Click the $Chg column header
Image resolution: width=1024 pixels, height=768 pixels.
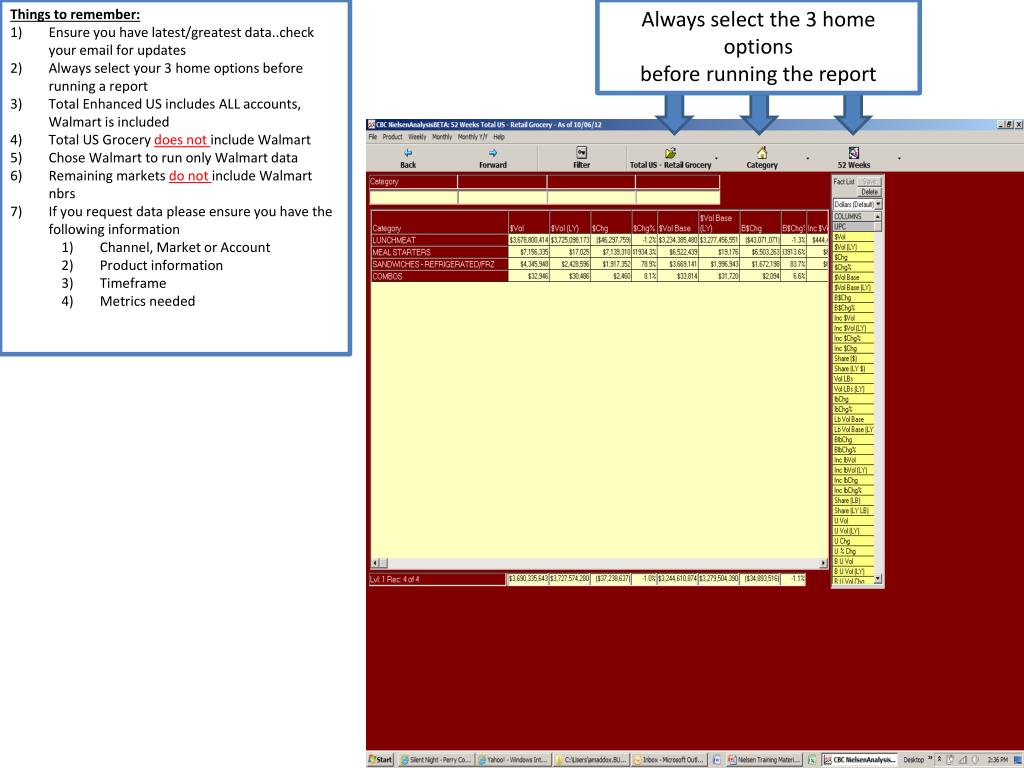click(611, 222)
